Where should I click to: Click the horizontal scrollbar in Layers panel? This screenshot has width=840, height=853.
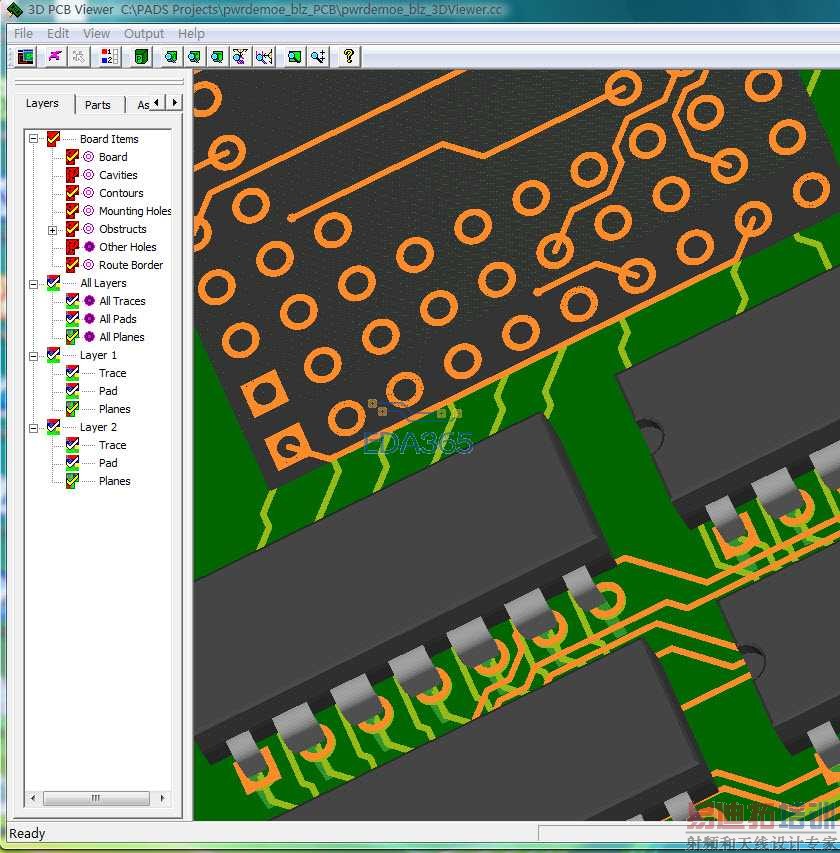(97, 799)
